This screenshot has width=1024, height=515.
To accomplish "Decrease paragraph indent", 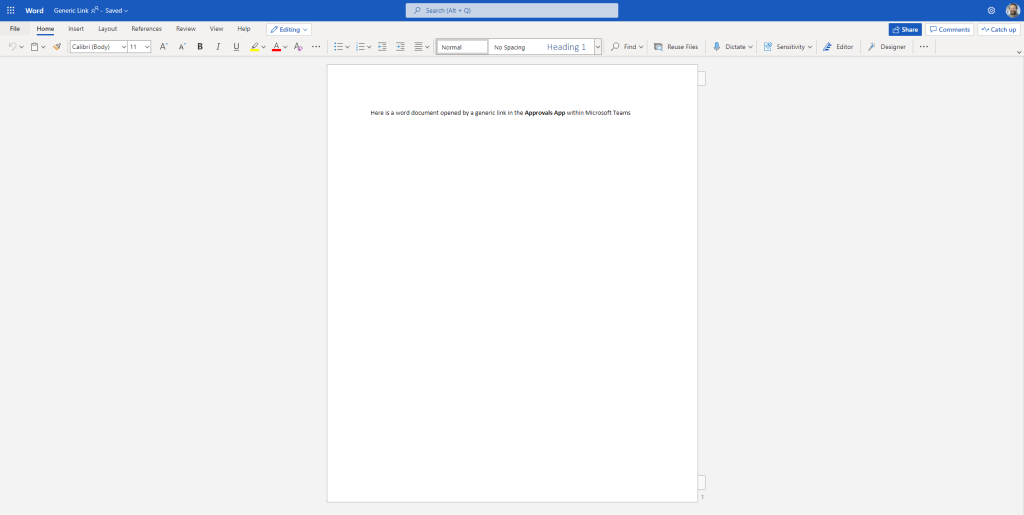I will [x=382, y=47].
